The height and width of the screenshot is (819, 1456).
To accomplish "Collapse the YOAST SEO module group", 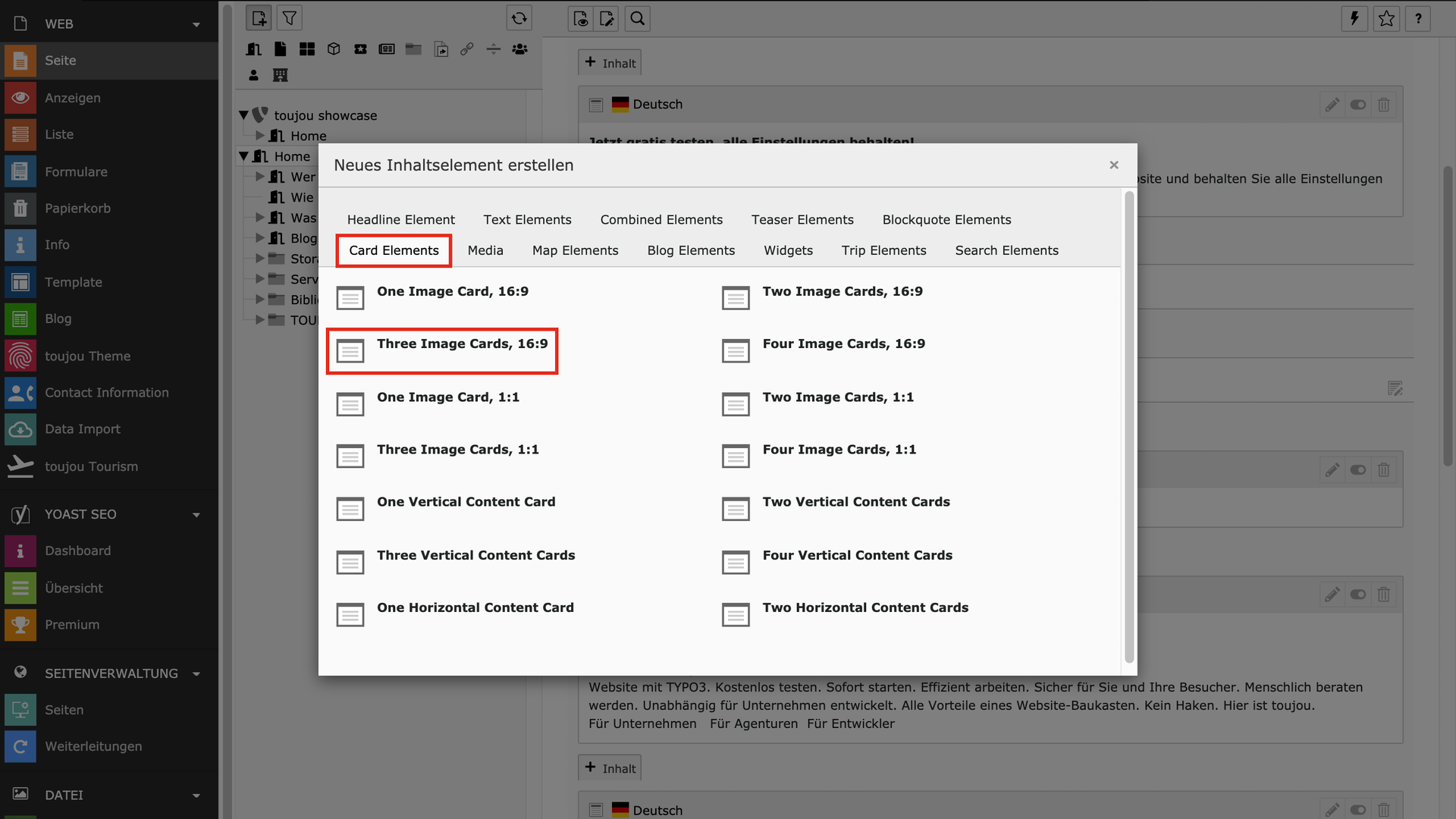I will pos(196,515).
